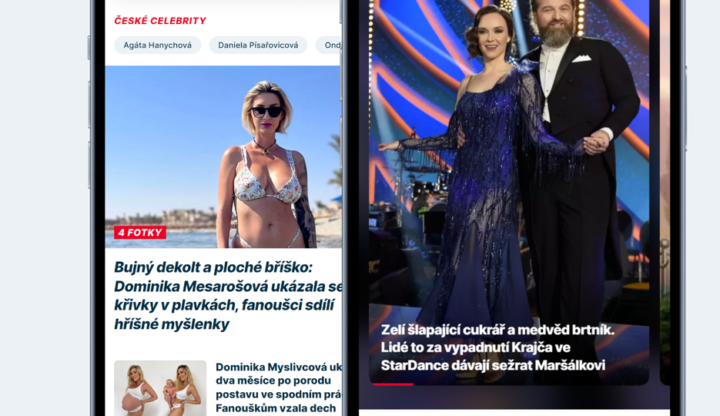720x416 pixels.
Task: Flip the left phone's mute switch
Action: 89,48
